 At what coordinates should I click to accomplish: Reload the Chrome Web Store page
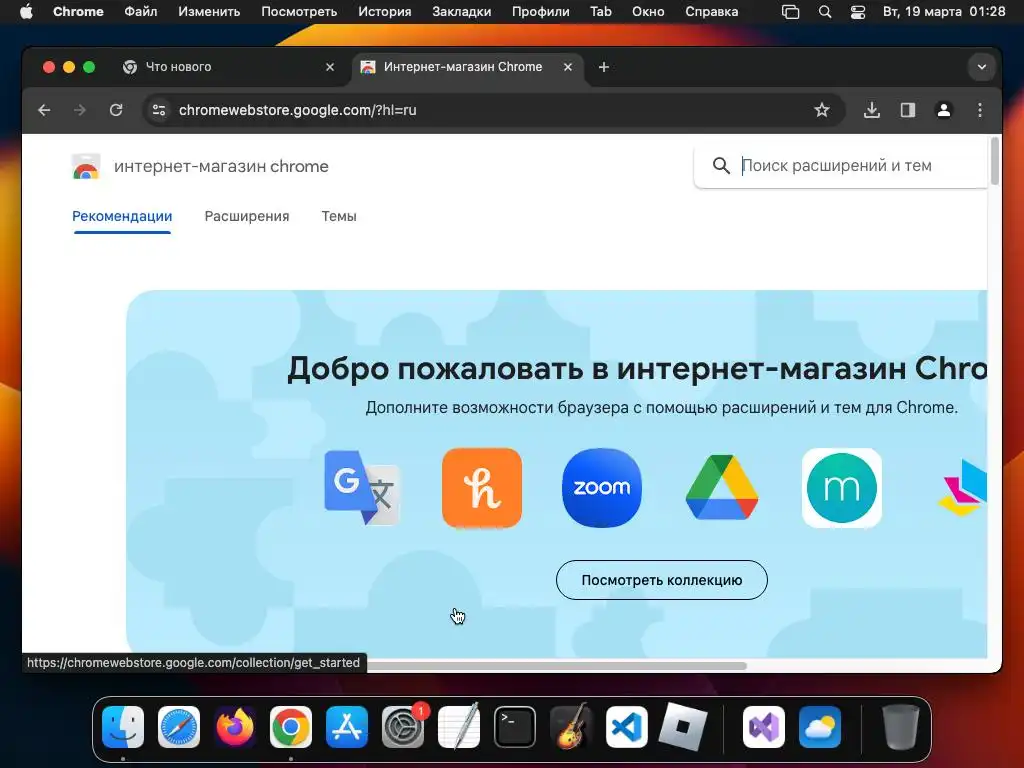(x=116, y=110)
